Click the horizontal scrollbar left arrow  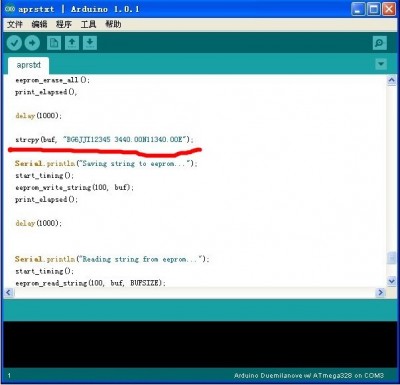(9, 293)
